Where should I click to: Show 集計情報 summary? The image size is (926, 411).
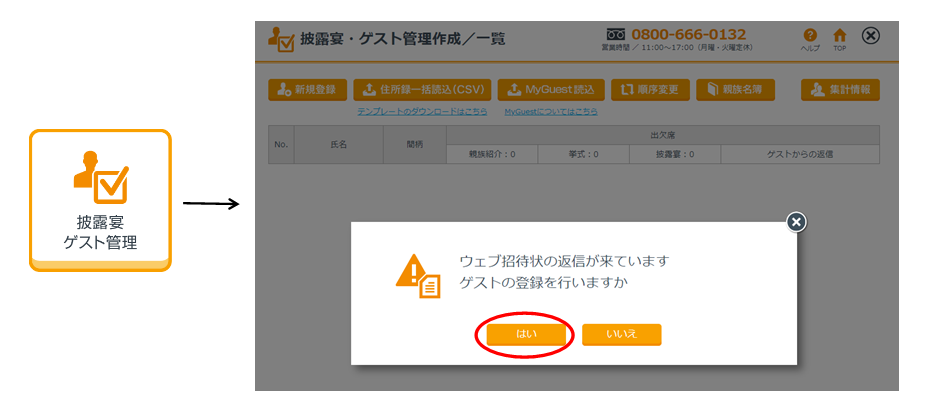pyautogui.click(x=840, y=90)
